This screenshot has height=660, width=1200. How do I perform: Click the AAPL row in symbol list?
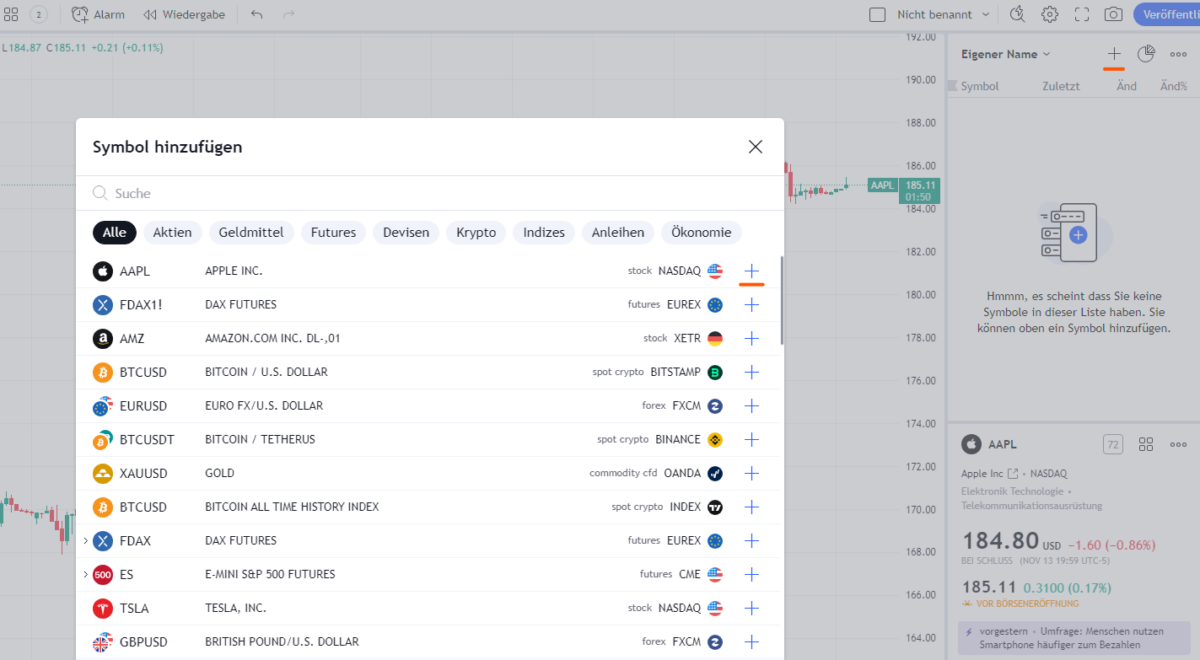tap(430, 271)
